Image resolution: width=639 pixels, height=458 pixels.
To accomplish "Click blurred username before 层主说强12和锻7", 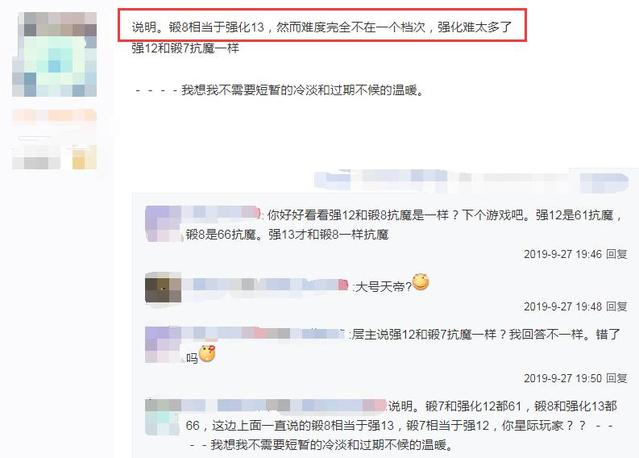I will click(x=263, y=334).
